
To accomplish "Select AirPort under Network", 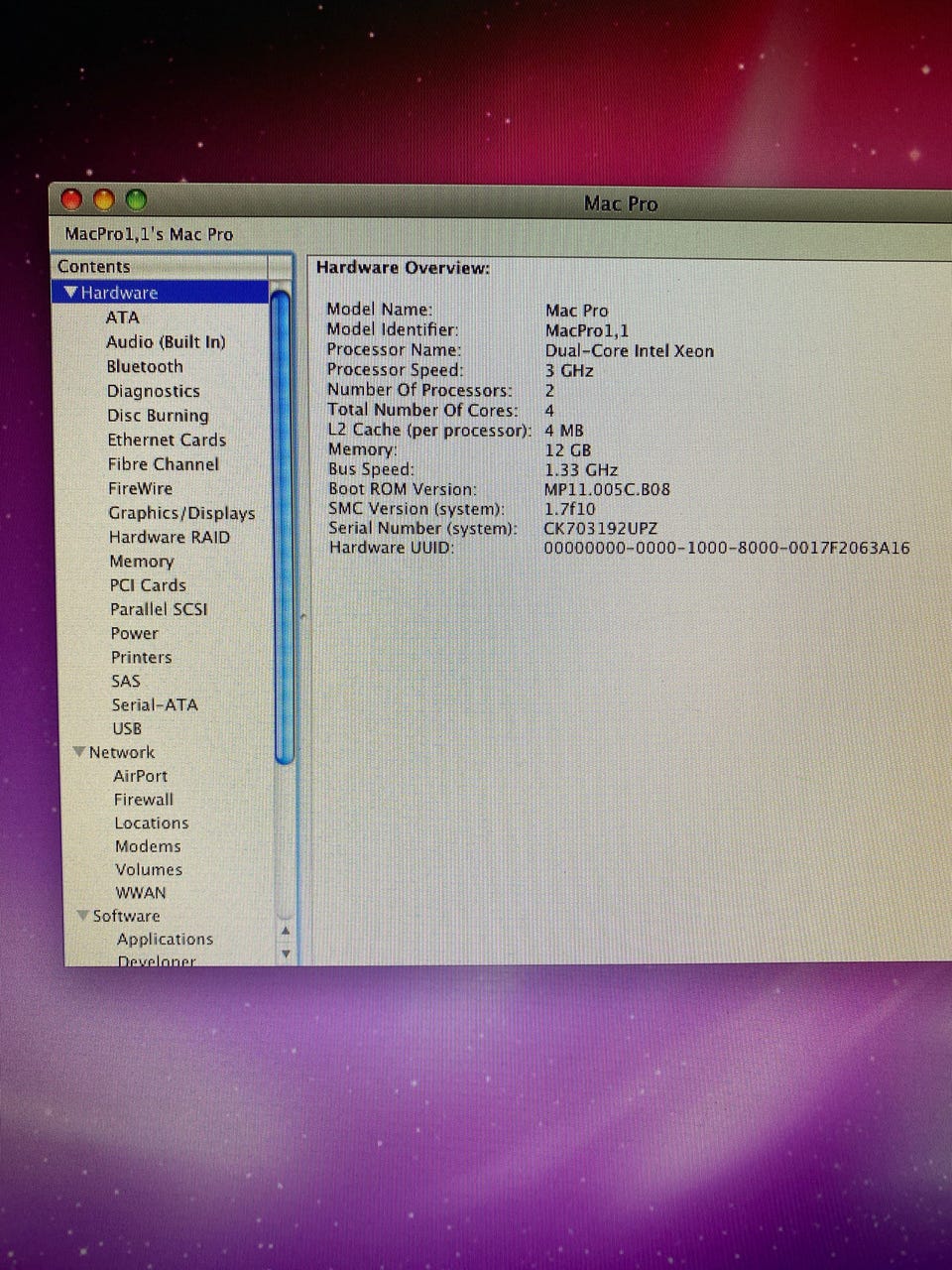I will [140, 776].
